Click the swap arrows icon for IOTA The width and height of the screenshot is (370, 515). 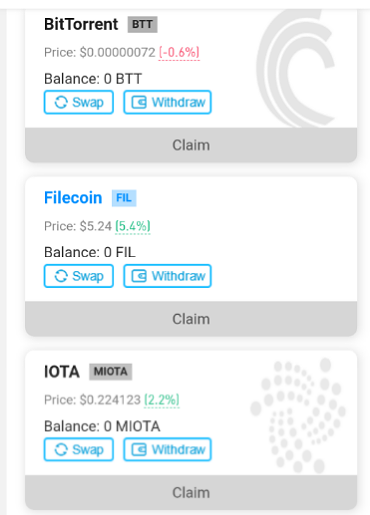pos(61,450)
